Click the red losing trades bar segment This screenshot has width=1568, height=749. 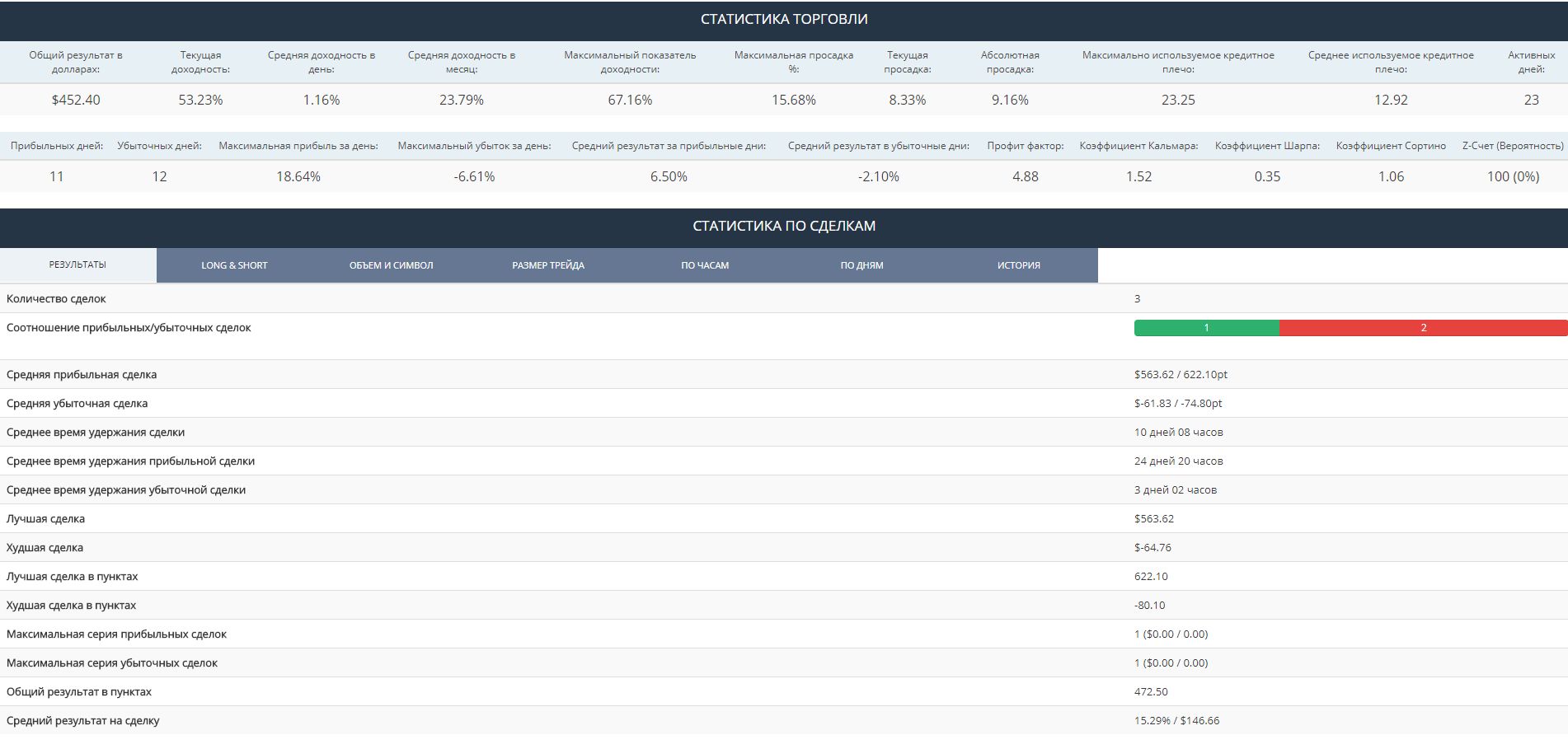click(1423, 328)
